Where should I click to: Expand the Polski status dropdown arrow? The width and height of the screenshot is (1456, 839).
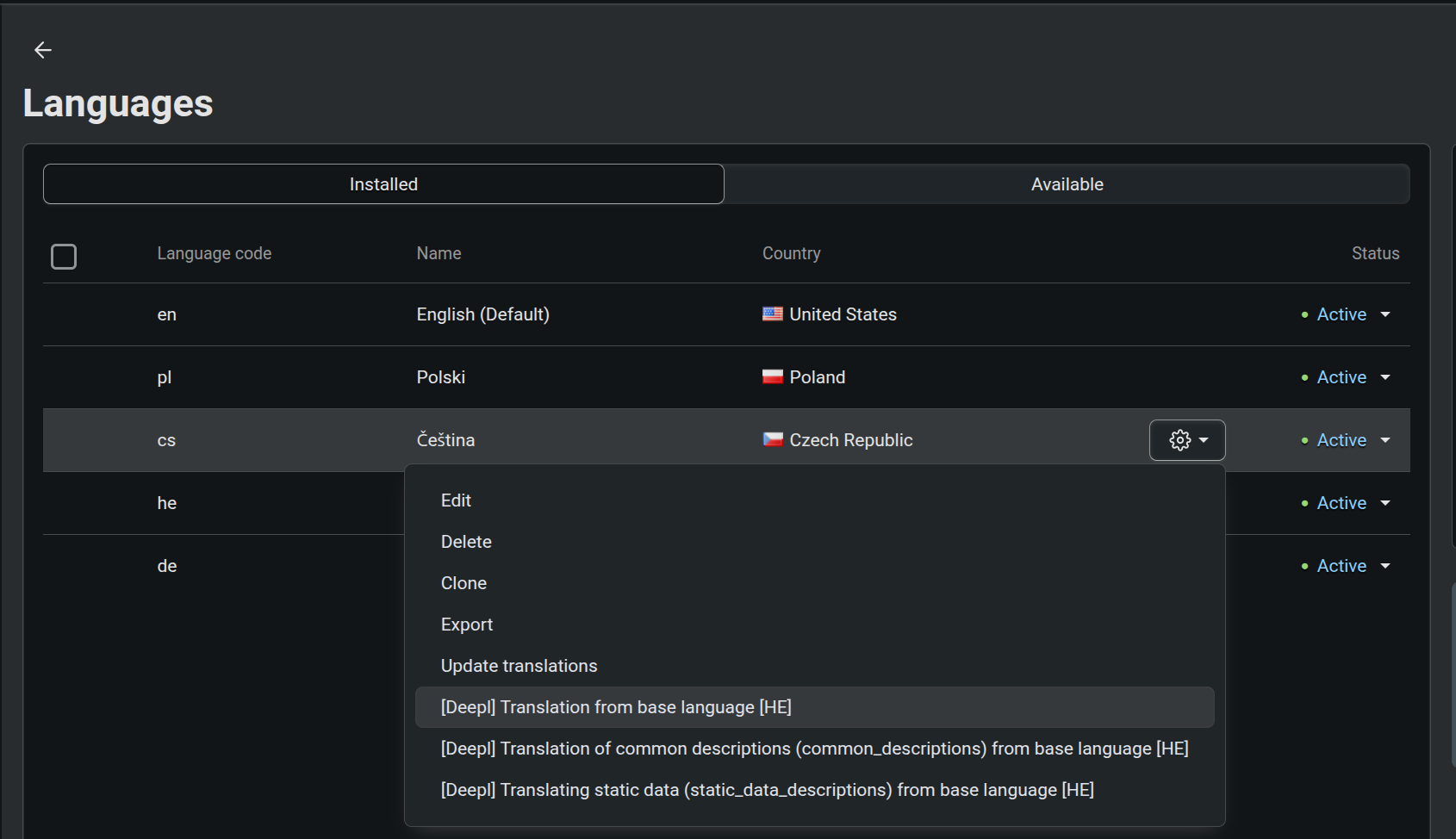pos(1385,377)
